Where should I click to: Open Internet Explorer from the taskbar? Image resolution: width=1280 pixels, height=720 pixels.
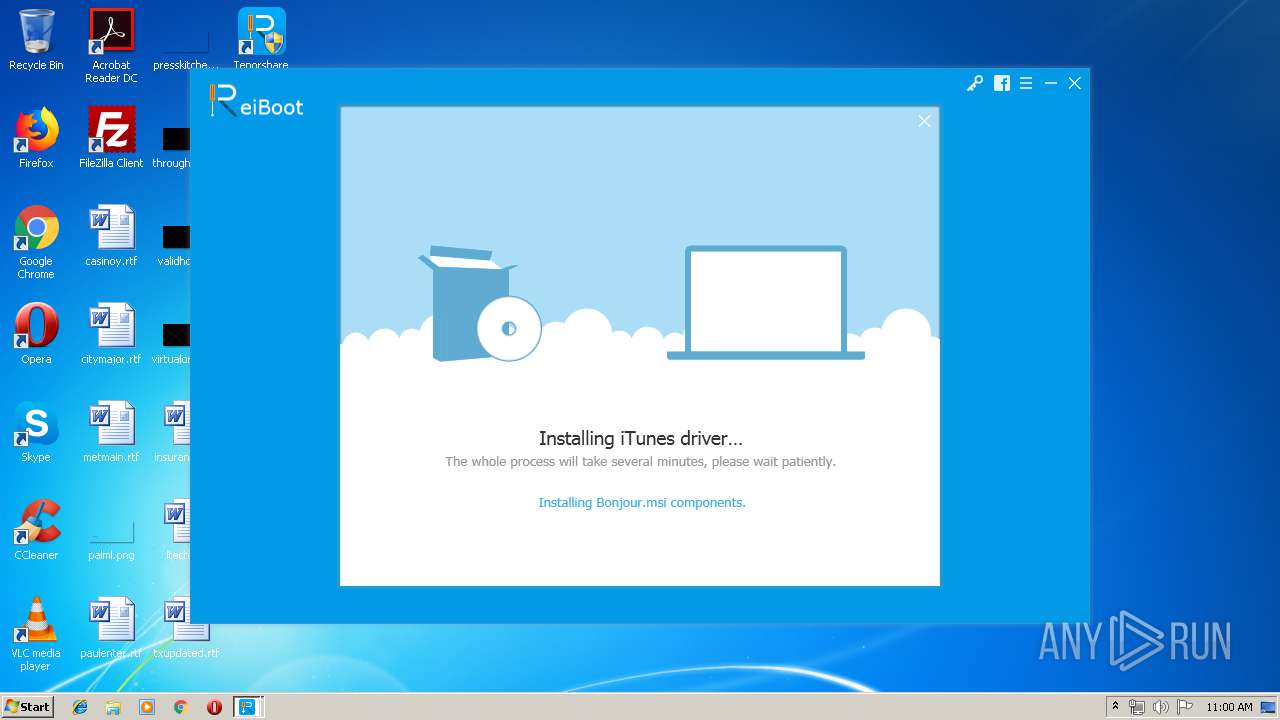(80, 707)
